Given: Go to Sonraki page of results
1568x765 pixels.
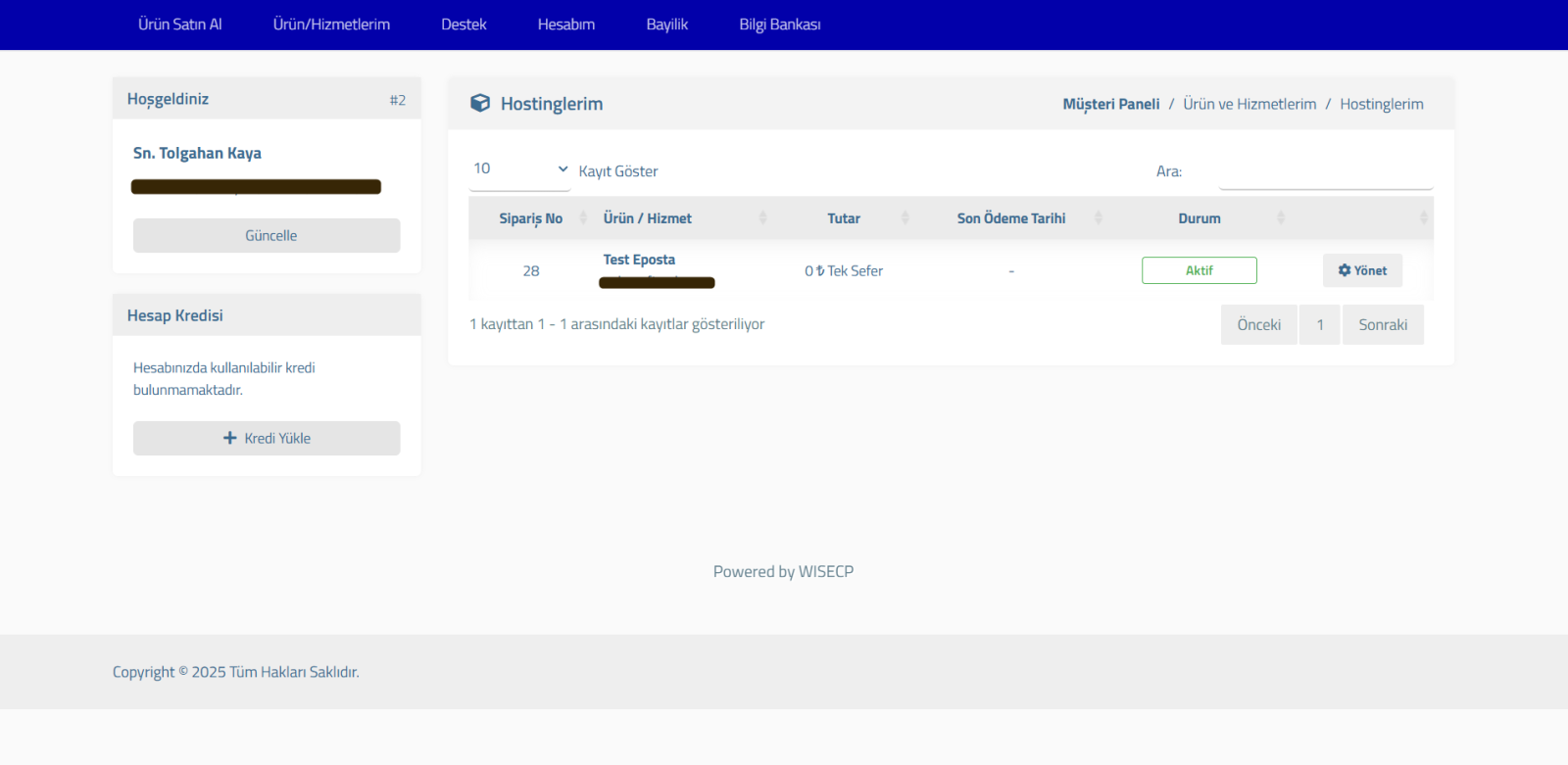Looking at the screenshot, I should coord(1382,325).
